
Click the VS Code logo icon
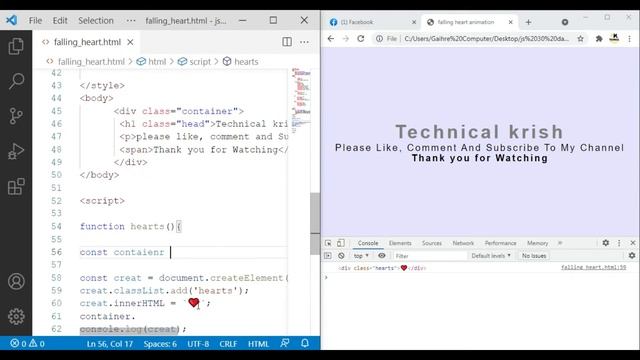11,20
